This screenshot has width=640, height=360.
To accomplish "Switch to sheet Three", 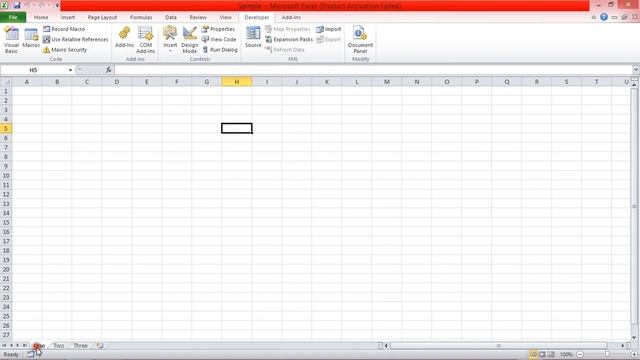I will [x=80, y=346].
